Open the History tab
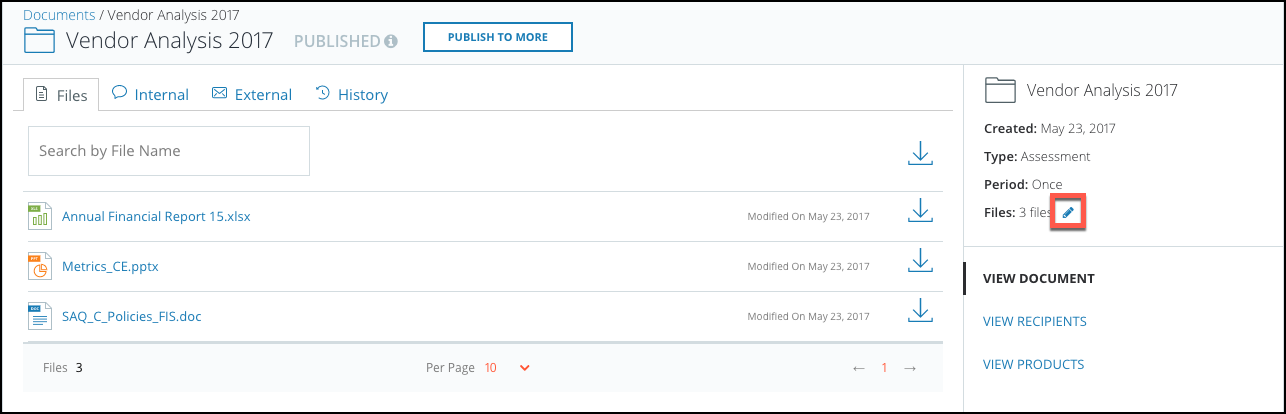The height and width of the screenshot is (414, 1286). (x=351, y=94)
